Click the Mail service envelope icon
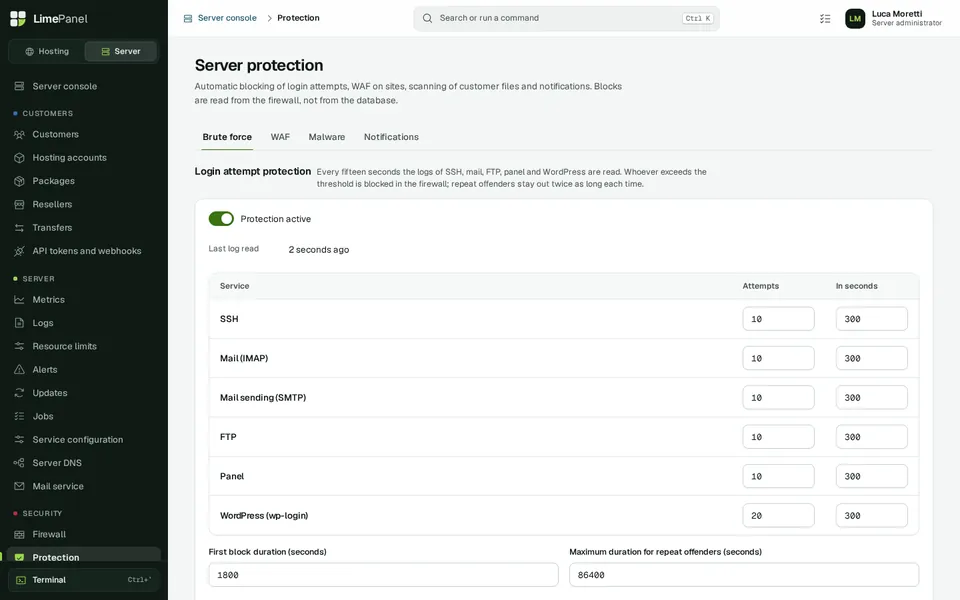The height and width of the screenshot is (600, 960). click(20, 486)
